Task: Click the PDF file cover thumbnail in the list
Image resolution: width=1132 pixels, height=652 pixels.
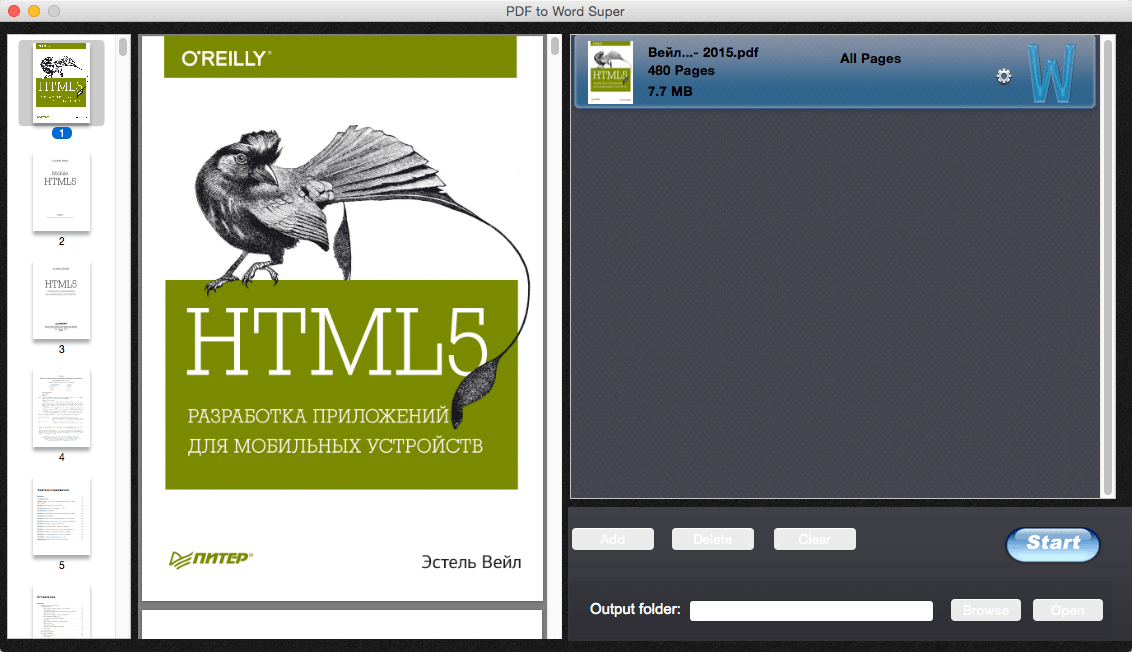Action: [x=610, y=72]
